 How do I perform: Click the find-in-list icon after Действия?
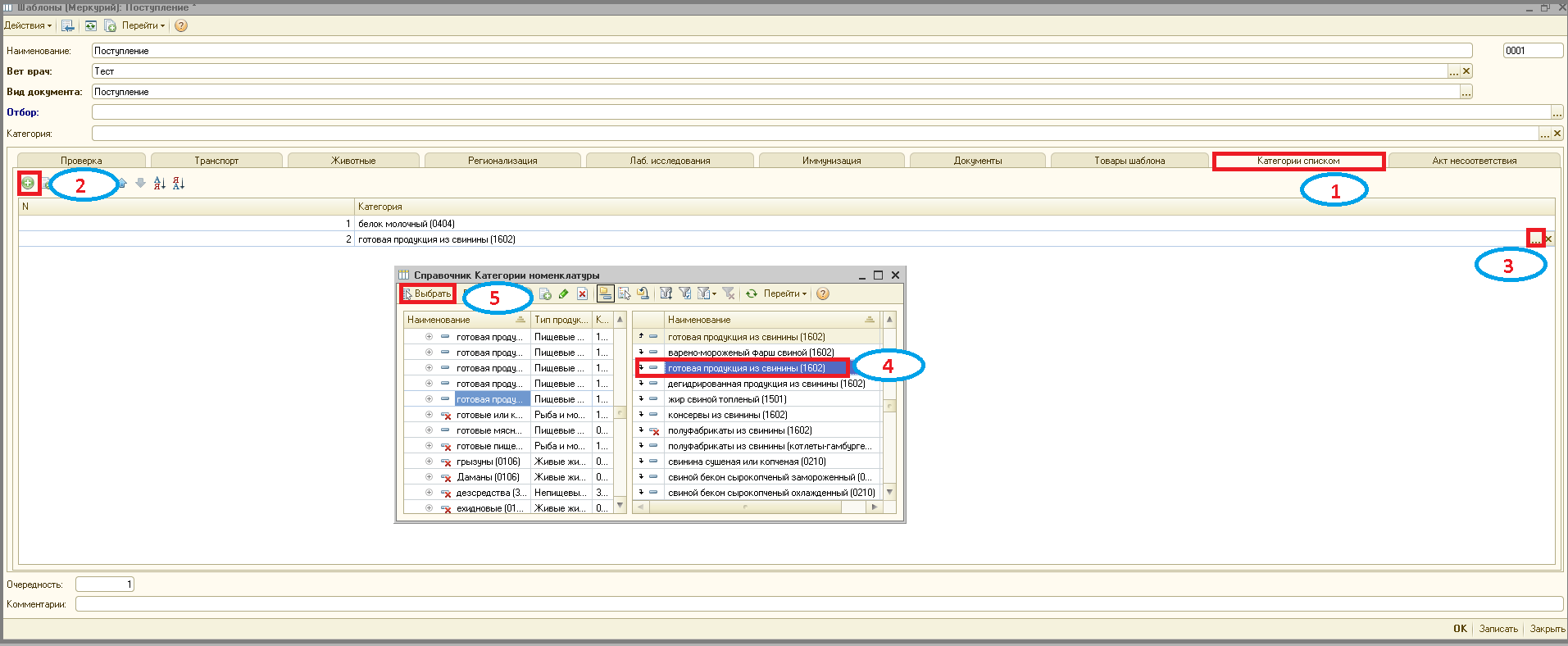(x=68, y=25)
